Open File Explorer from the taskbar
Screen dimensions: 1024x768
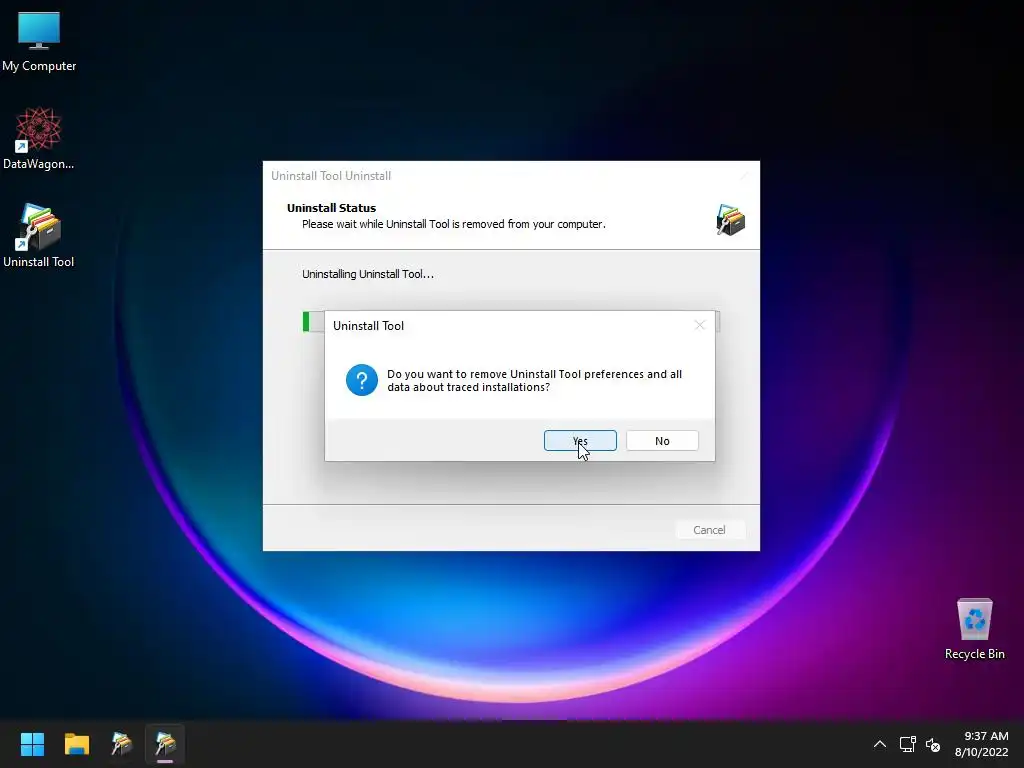tap(76, 744)
